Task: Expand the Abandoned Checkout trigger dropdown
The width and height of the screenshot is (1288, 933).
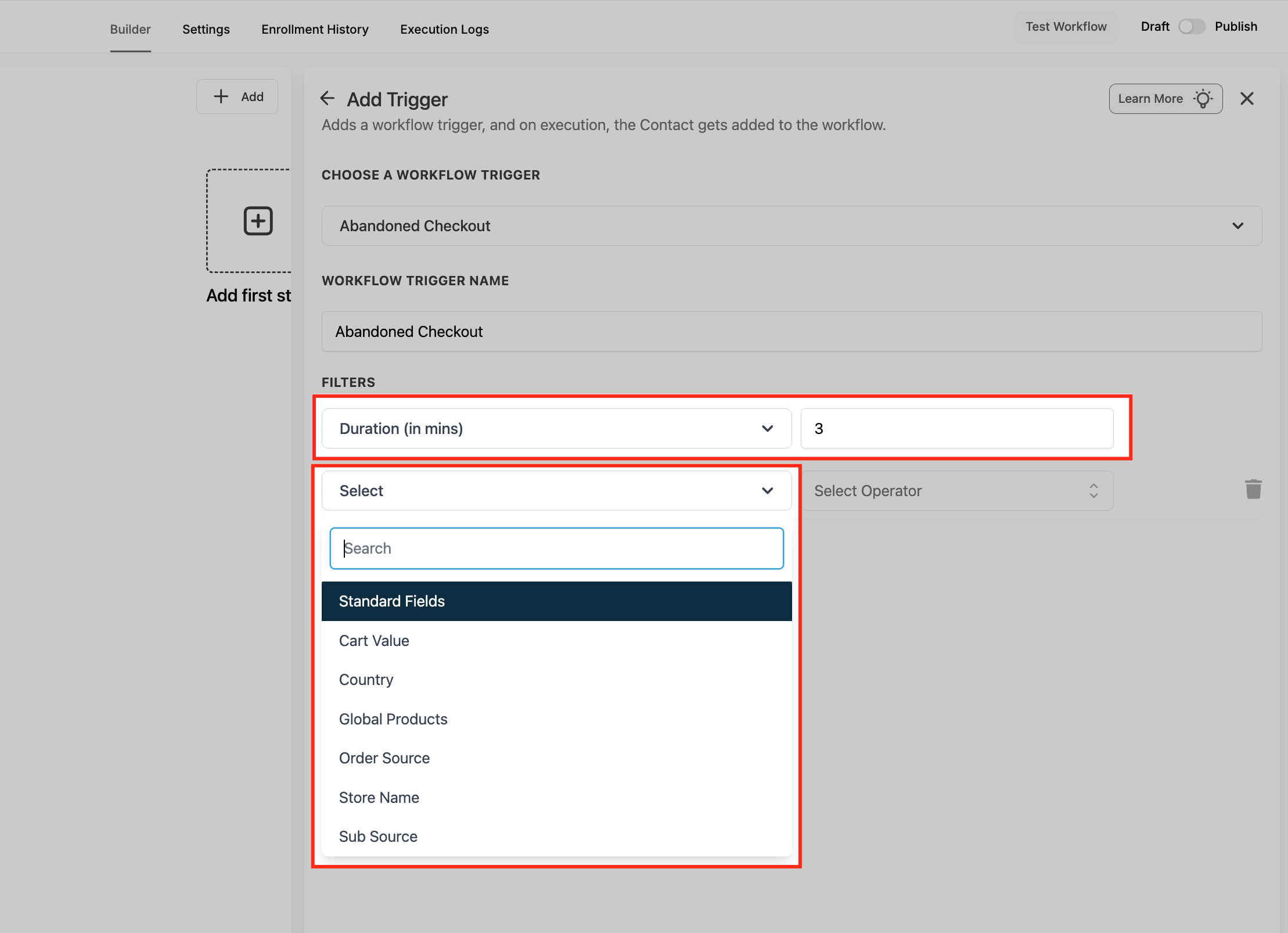Action: [791, 226]
